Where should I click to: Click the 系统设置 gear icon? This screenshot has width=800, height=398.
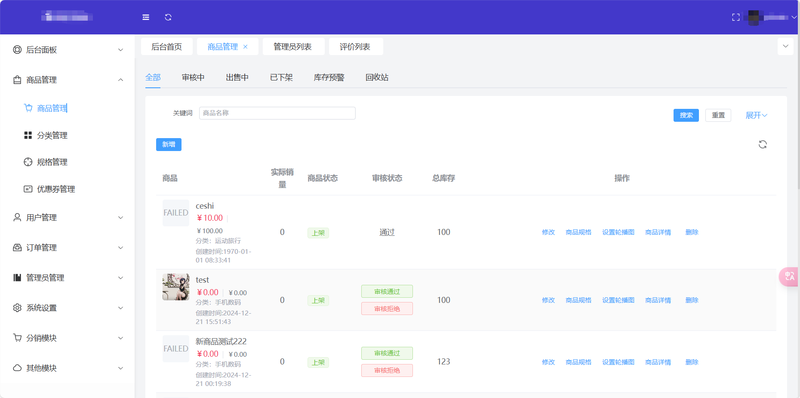(x=17, y=308)
